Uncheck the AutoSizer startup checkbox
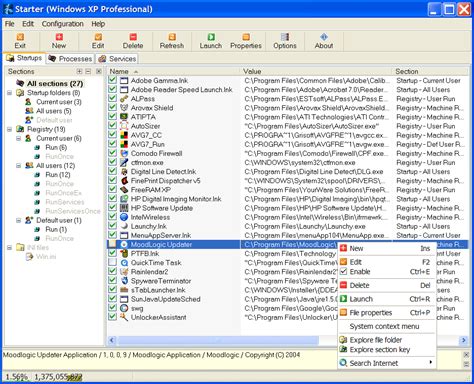The height and width of the screenshot is (384, 474). click(112, 126)
